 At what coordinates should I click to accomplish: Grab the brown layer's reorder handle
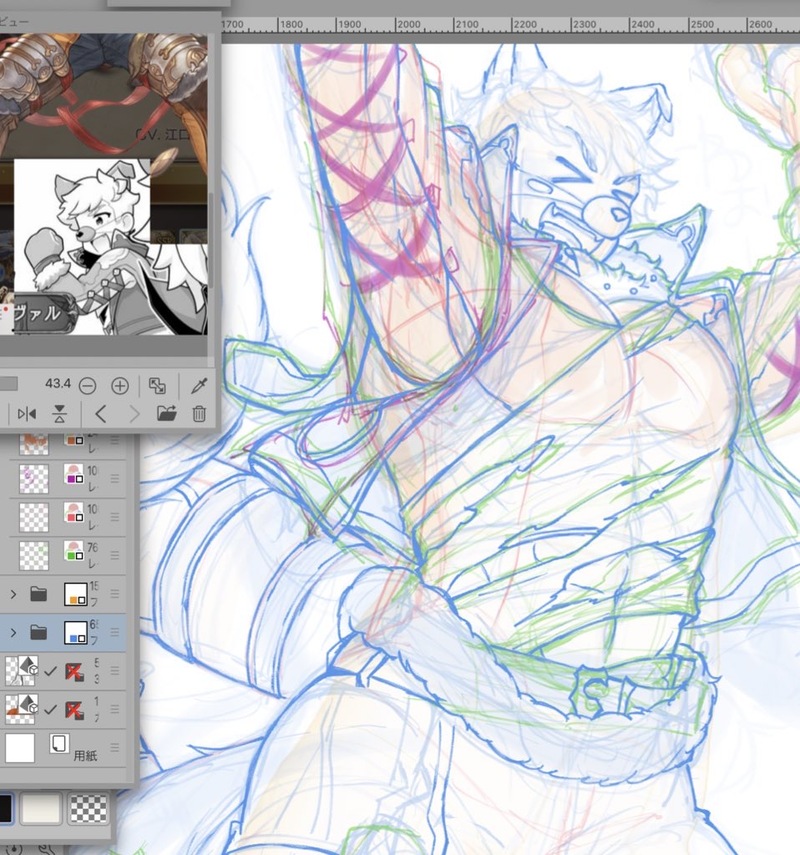pyautogui.click(x=115, y=441)
